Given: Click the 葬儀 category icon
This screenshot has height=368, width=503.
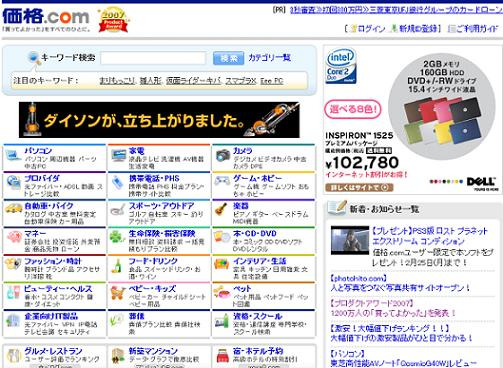Looking at the screenshot, I should point(117,321).
